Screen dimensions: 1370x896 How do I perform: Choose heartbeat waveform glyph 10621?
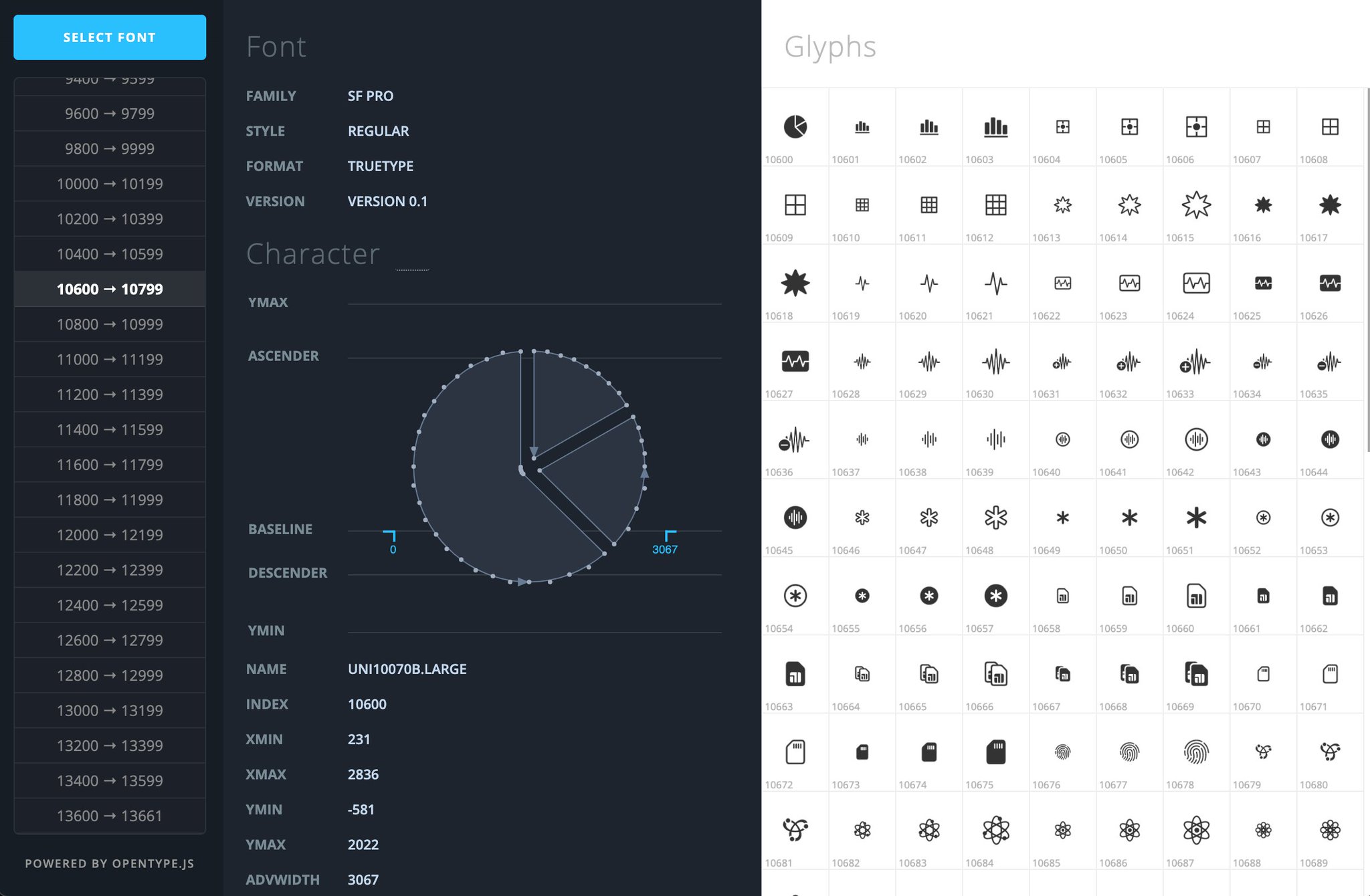coord(996,284)
